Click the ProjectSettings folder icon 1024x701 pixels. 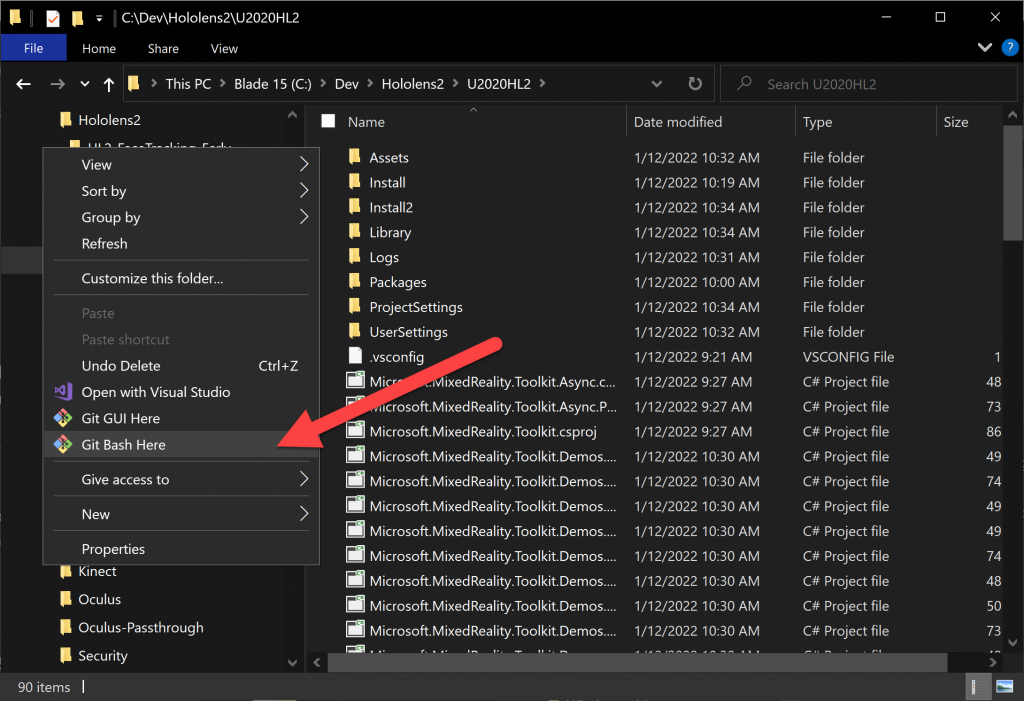(355, 306)
